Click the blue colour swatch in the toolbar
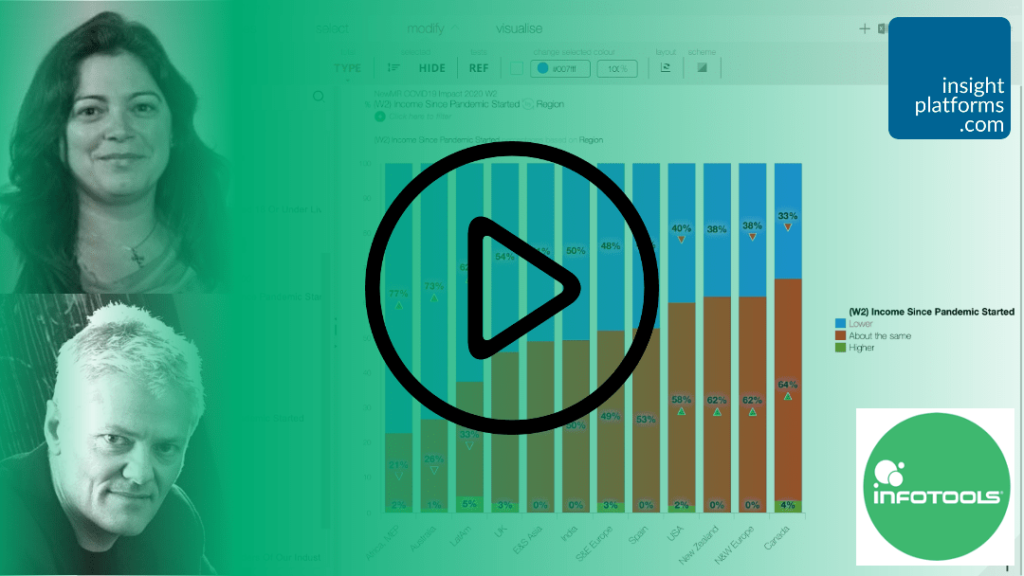 (543, 68)
